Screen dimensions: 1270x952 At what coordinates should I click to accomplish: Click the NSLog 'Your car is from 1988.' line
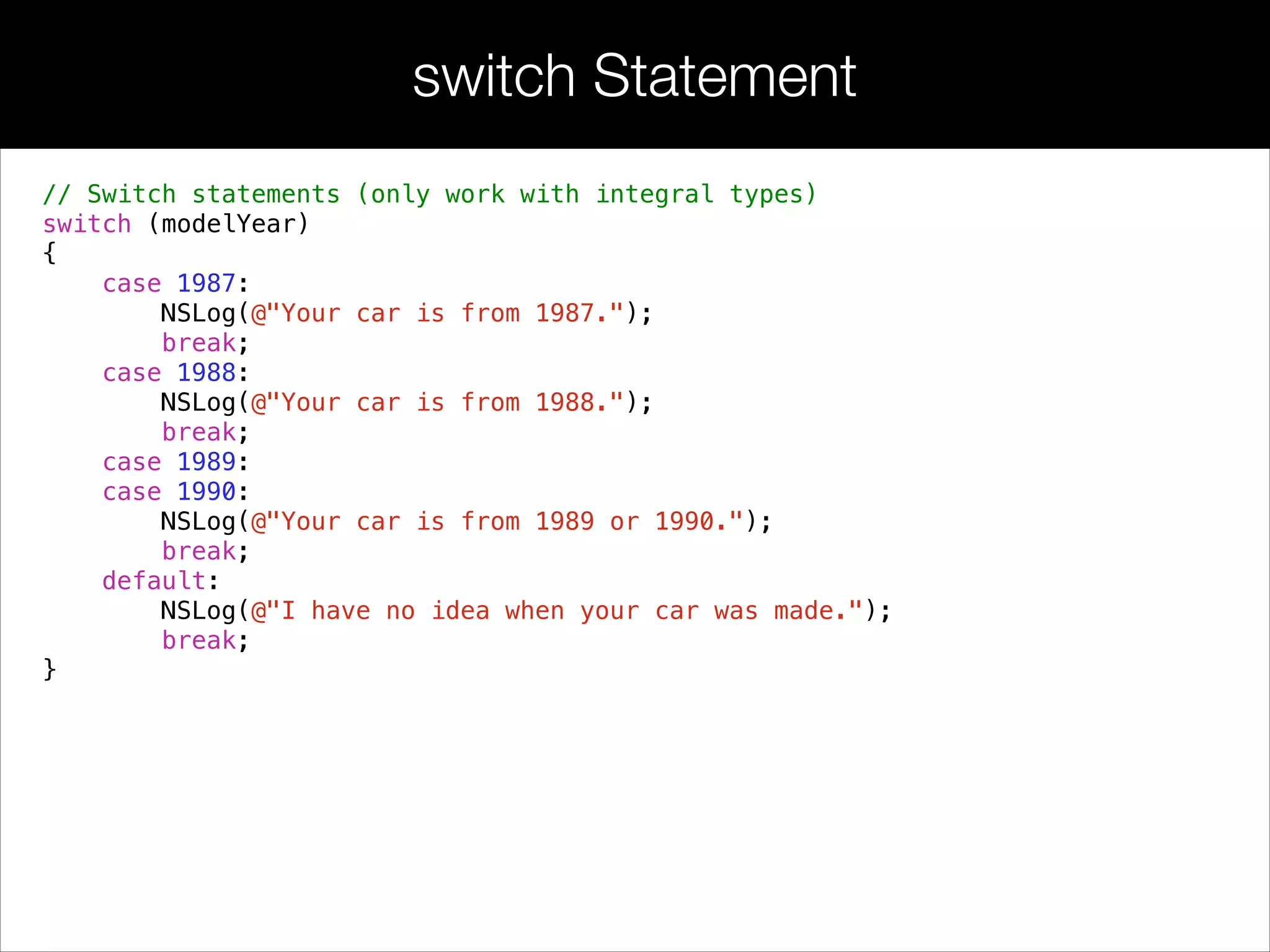point(406,402)
